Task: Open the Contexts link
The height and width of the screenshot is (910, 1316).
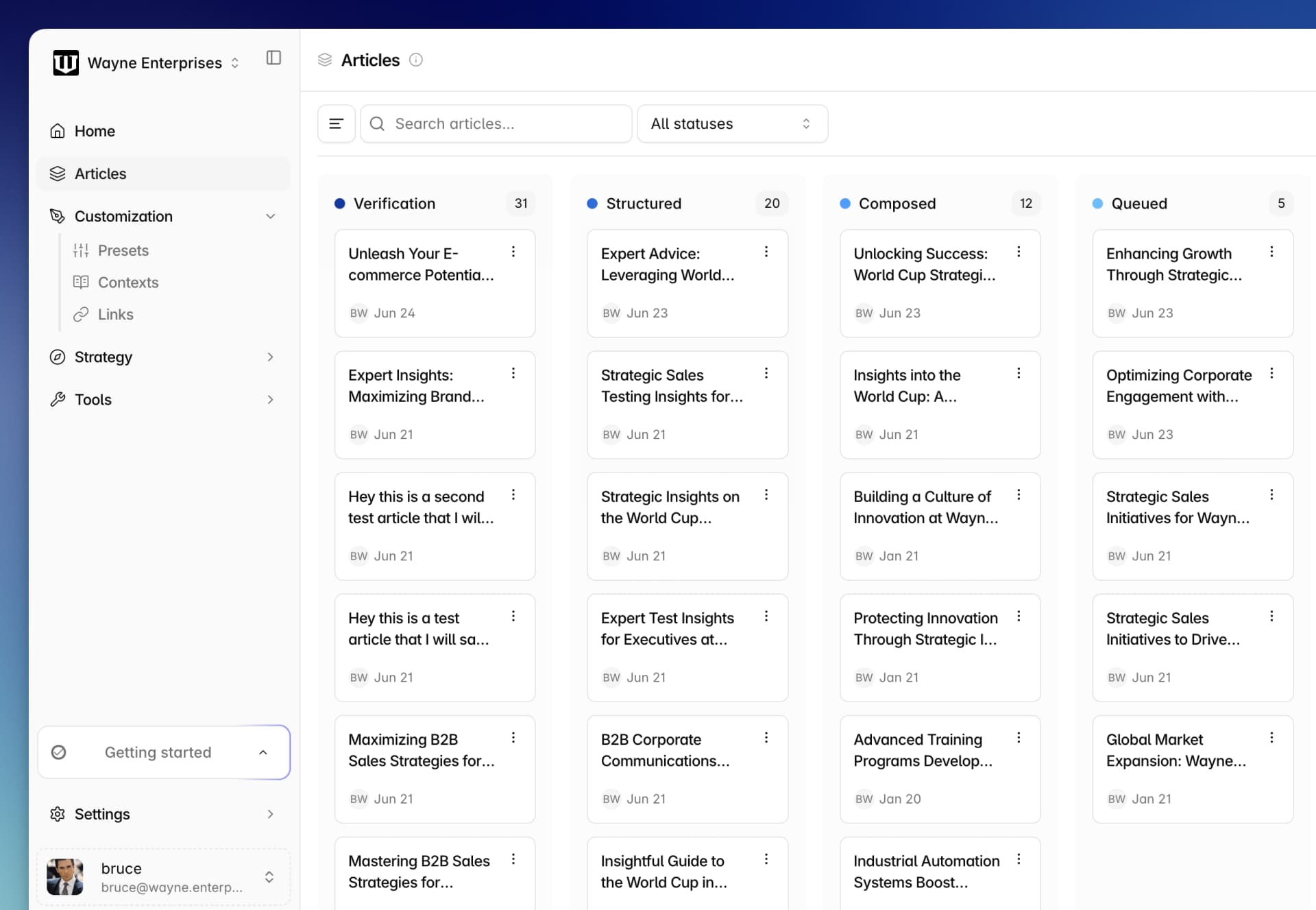Action: coord(127,282)
